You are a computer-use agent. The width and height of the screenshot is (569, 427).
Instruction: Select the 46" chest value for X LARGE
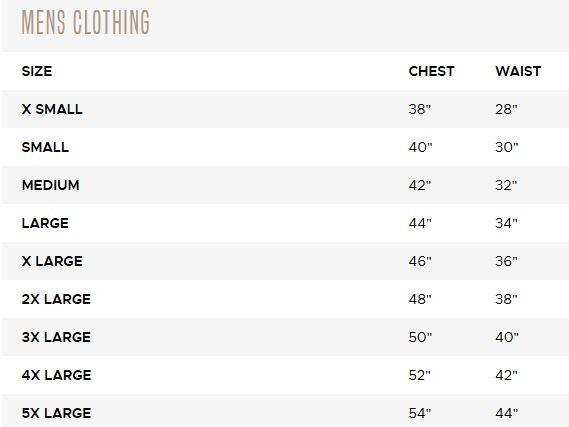(420, 261)
